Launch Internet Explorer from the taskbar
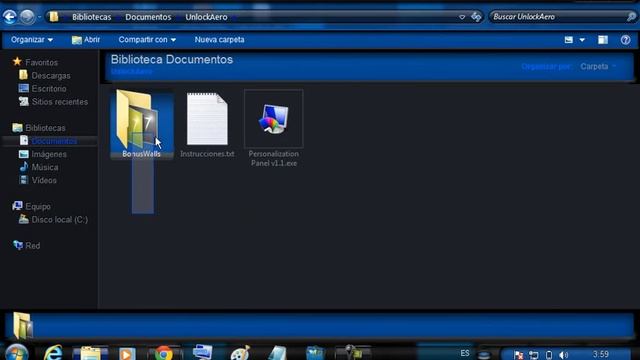Screen dimensions: 640x360 53,353
